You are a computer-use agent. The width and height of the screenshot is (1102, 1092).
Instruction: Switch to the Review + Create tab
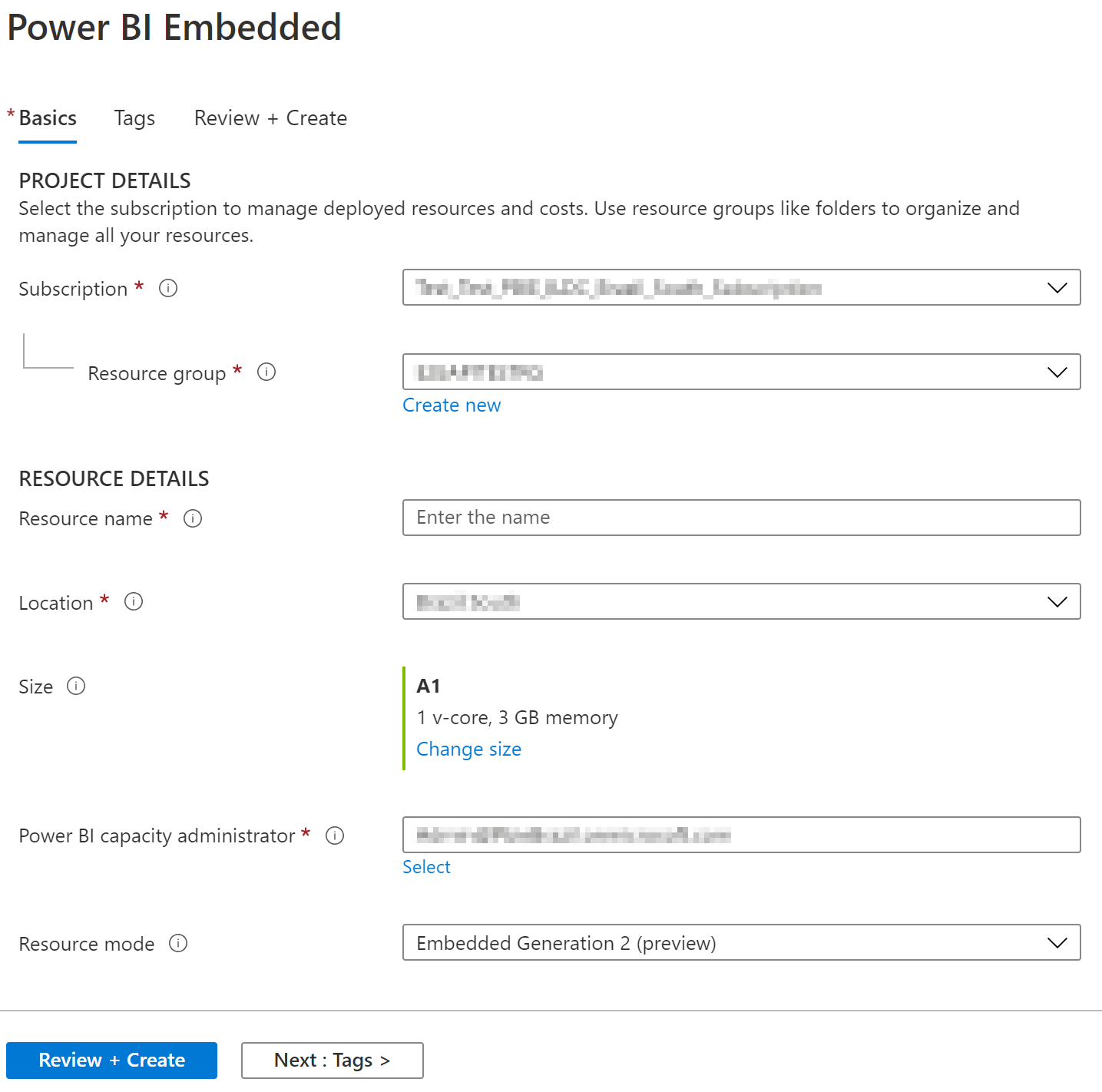point(270,118)
